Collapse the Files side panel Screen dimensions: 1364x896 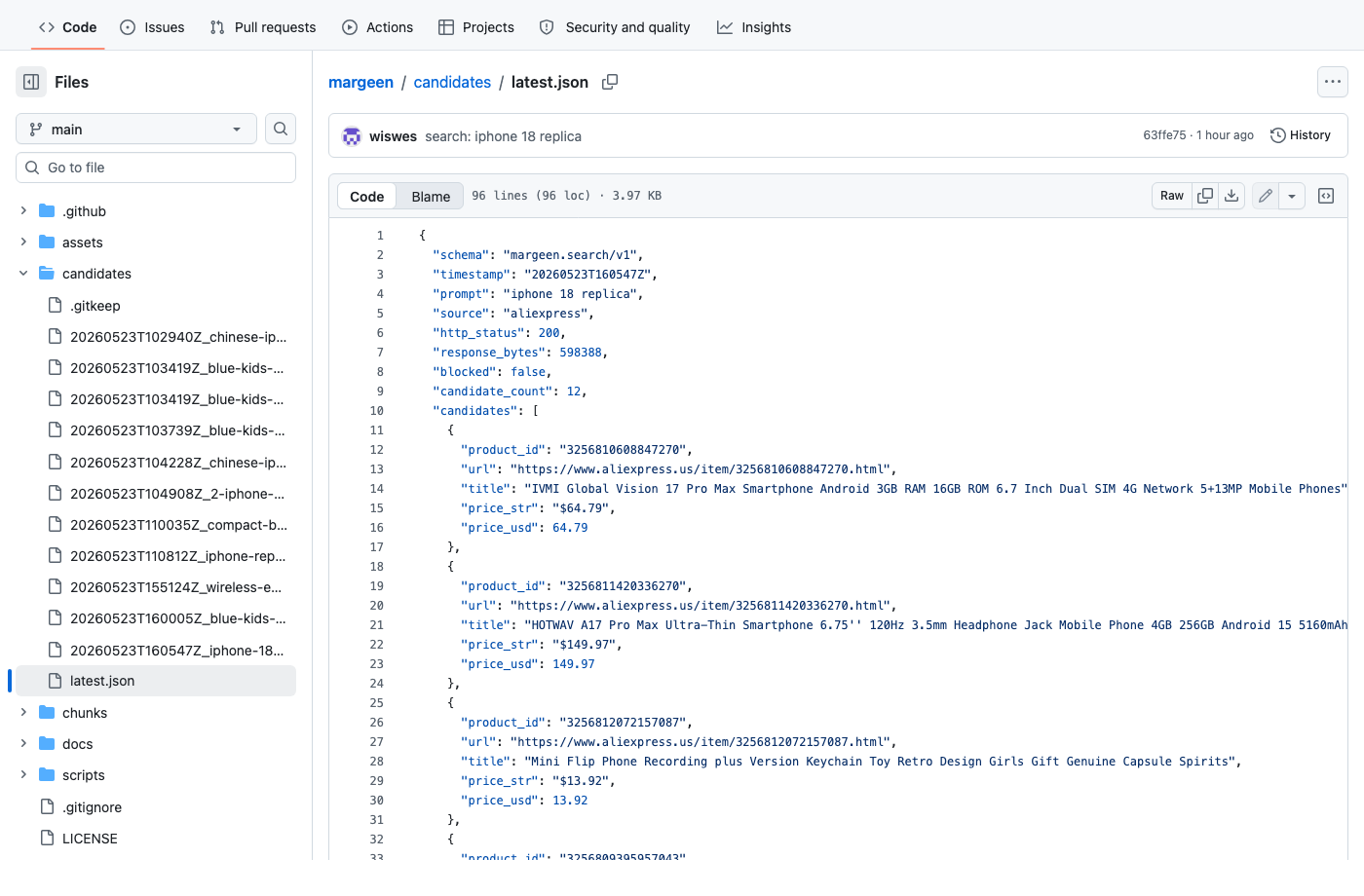(31, 82)
